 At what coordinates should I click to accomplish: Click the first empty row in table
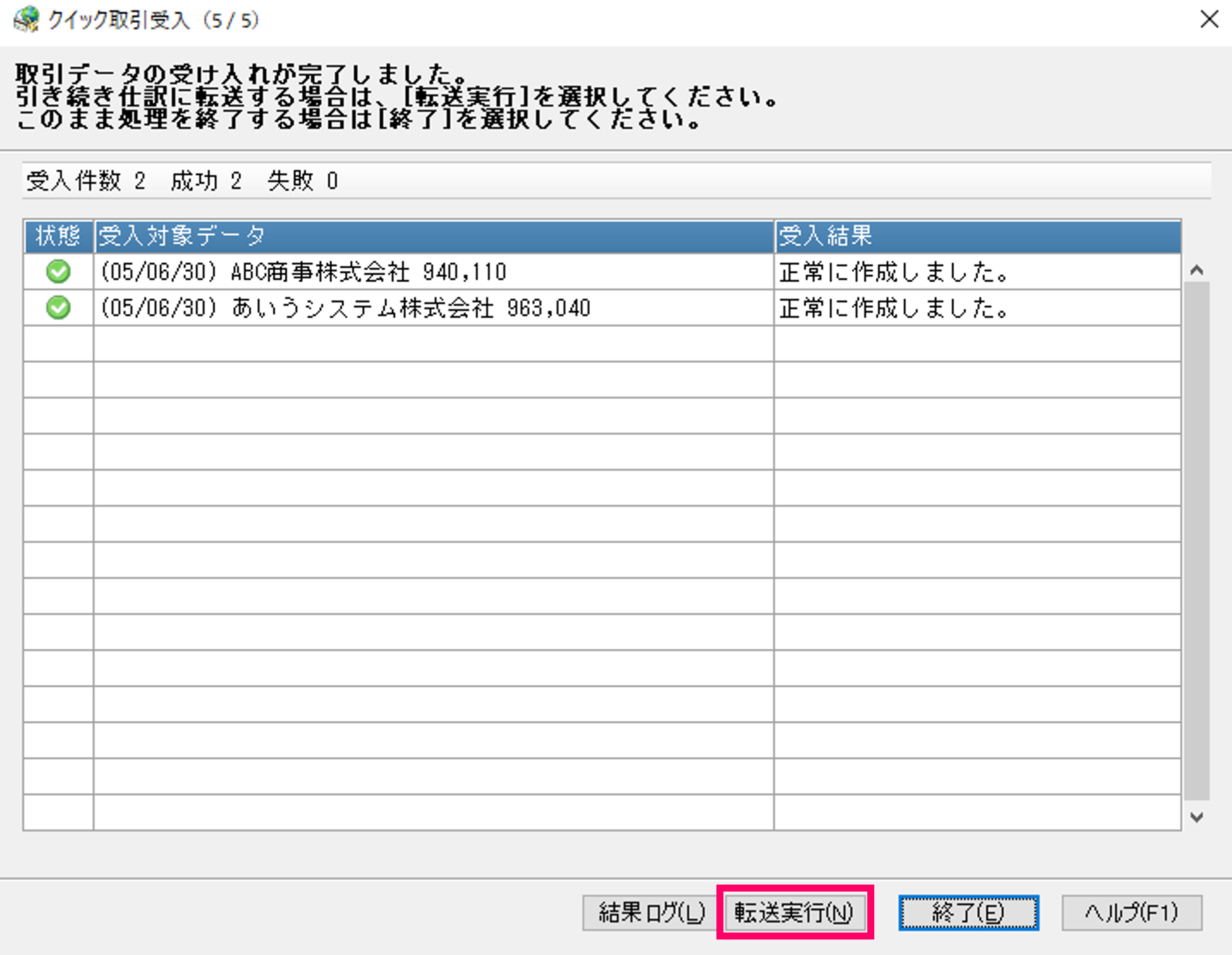pos(433,344)
